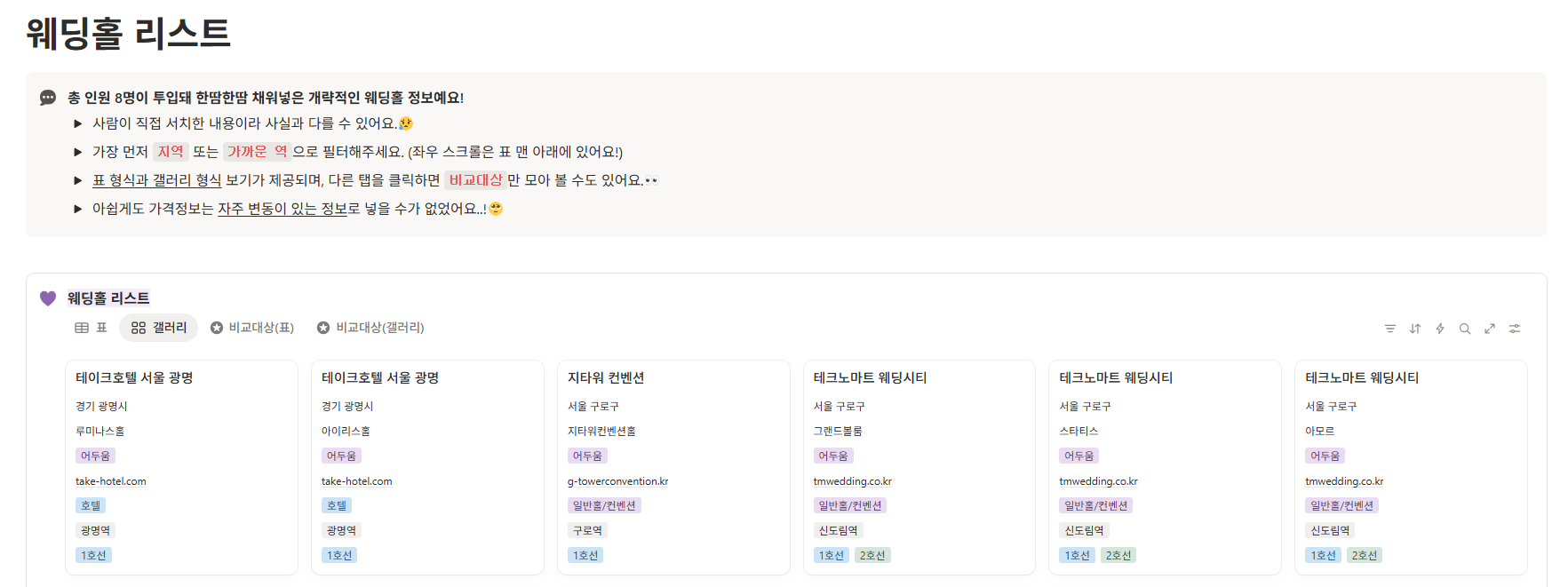Click the red 지역 highlighted word

click(x=171, y=152)
